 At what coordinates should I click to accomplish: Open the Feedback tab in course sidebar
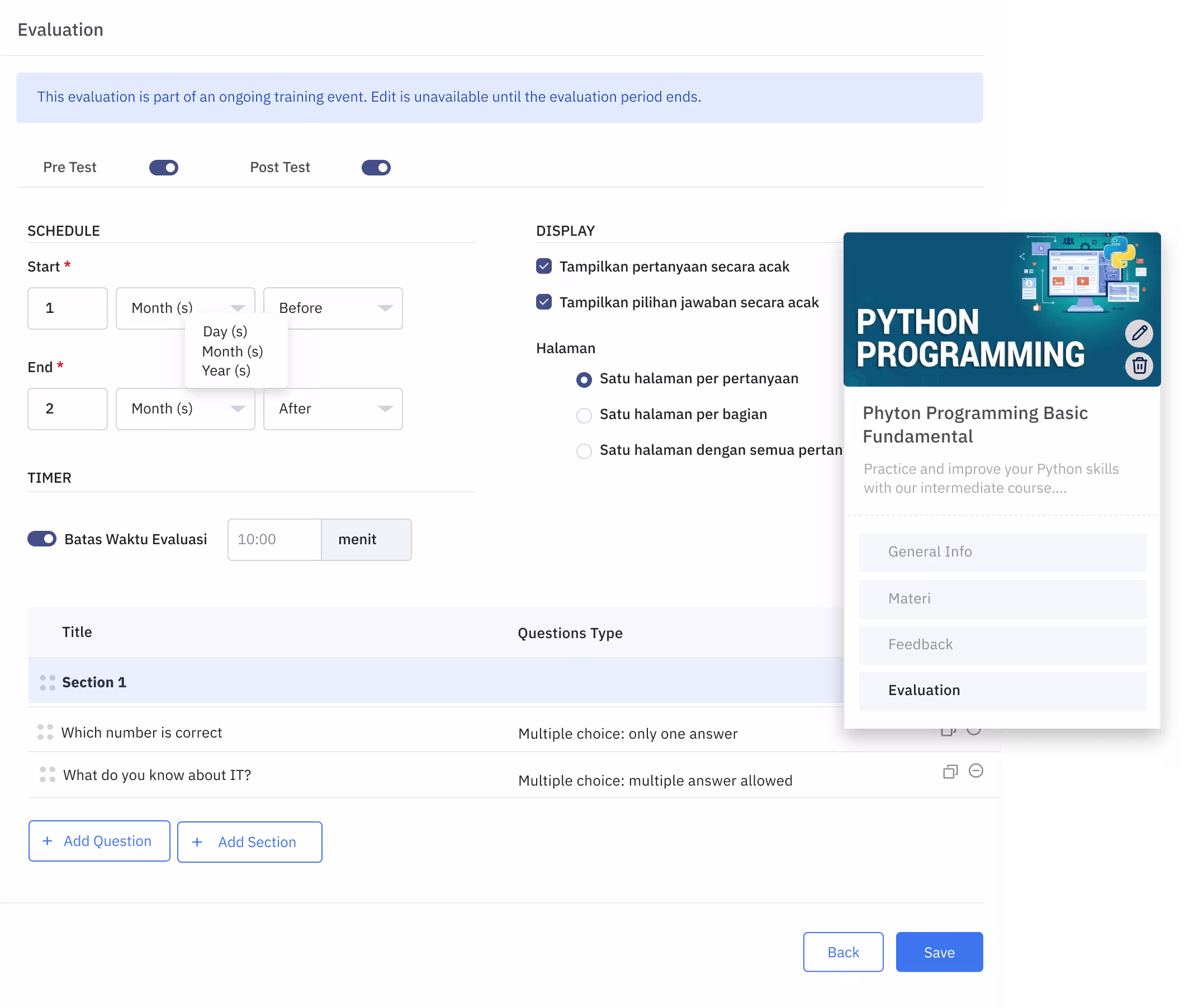pos(1002,644)
